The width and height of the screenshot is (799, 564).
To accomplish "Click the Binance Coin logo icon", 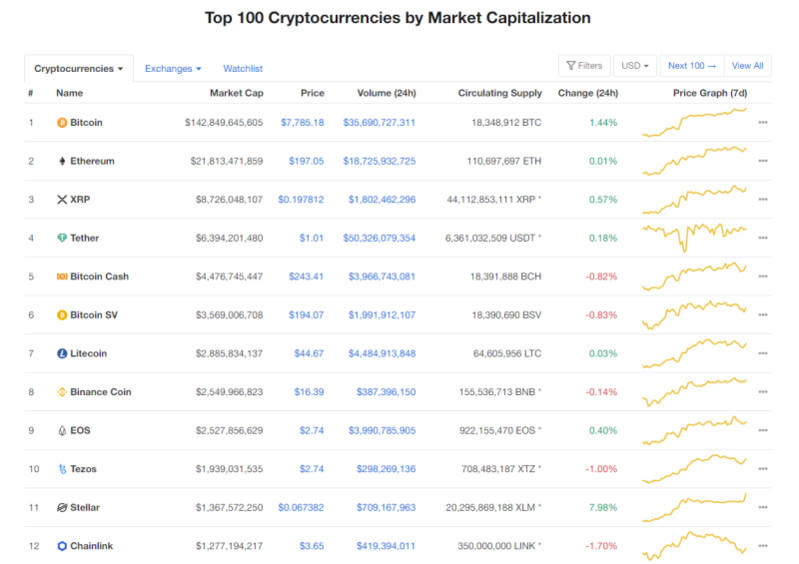I will point(62,392).
